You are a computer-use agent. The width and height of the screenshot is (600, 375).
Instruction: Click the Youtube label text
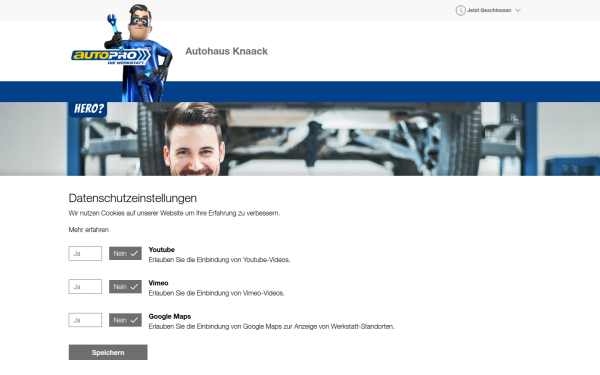click(161, 249)
